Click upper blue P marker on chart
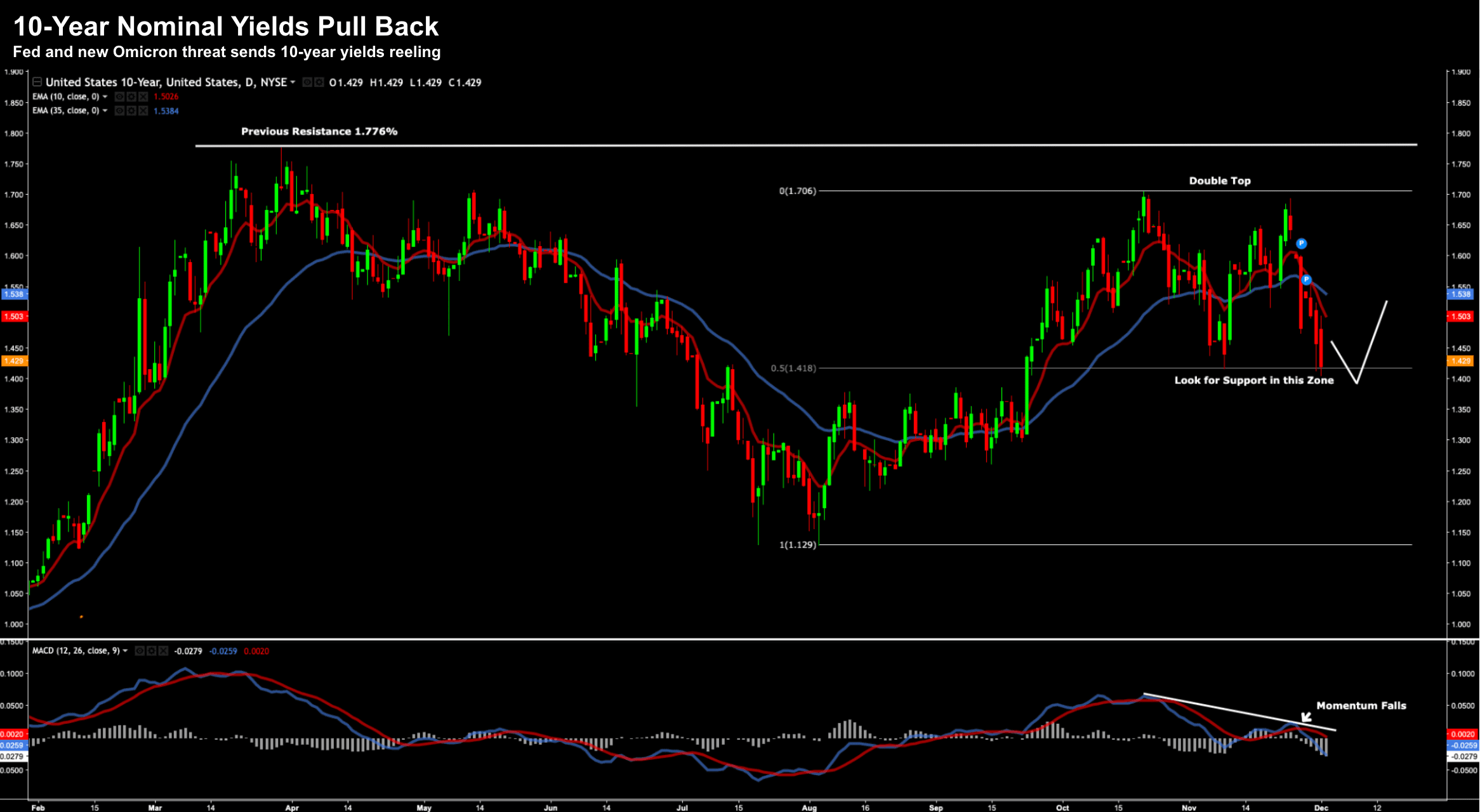1480x812 pixels. pyautogui.click(x=1301, y=244)
